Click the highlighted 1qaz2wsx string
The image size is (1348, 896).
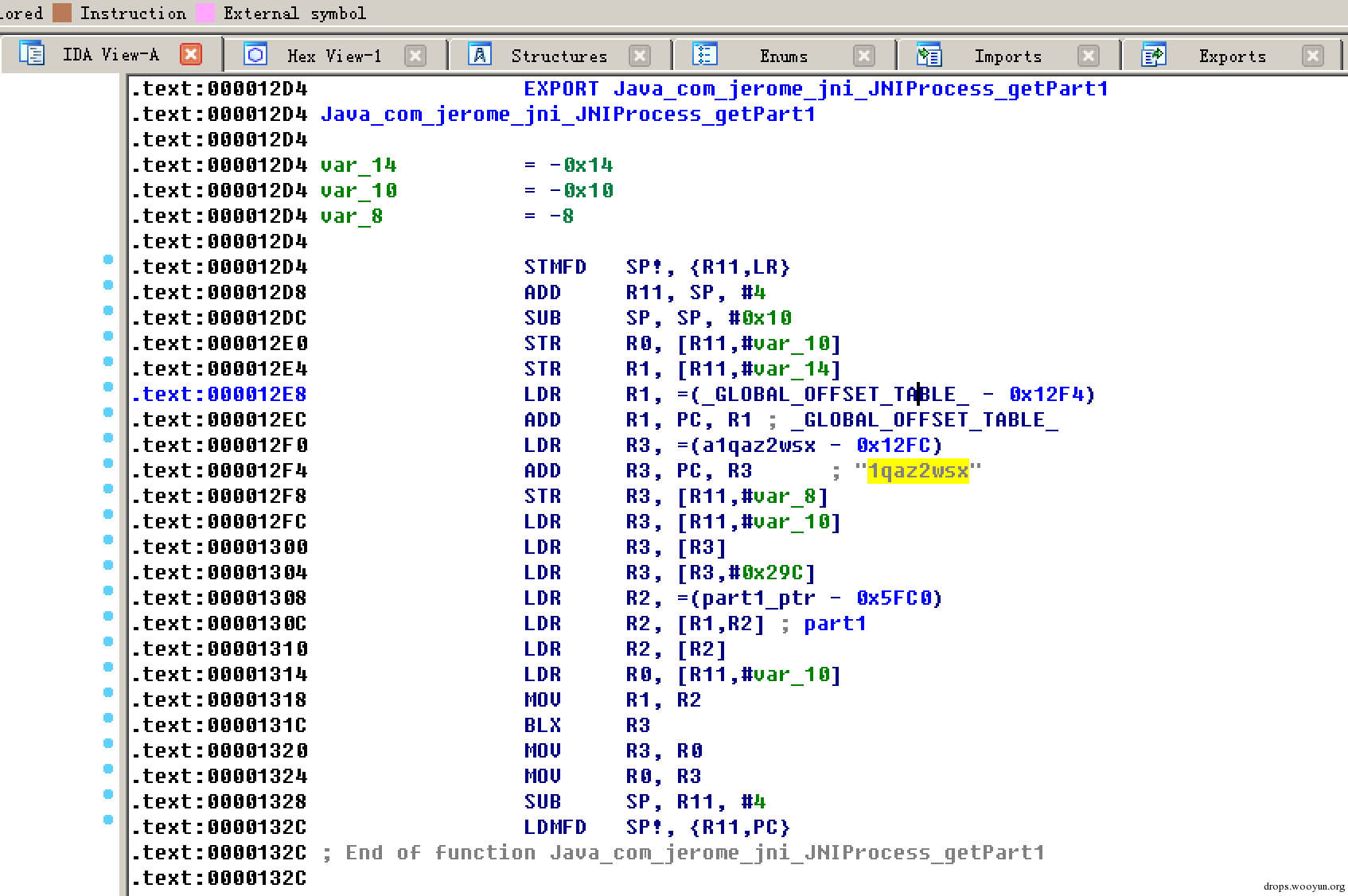[x=917, y=471]
